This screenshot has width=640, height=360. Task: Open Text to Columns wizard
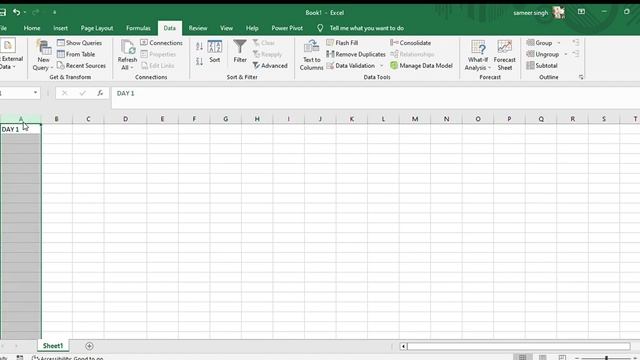tap(311, 56)
